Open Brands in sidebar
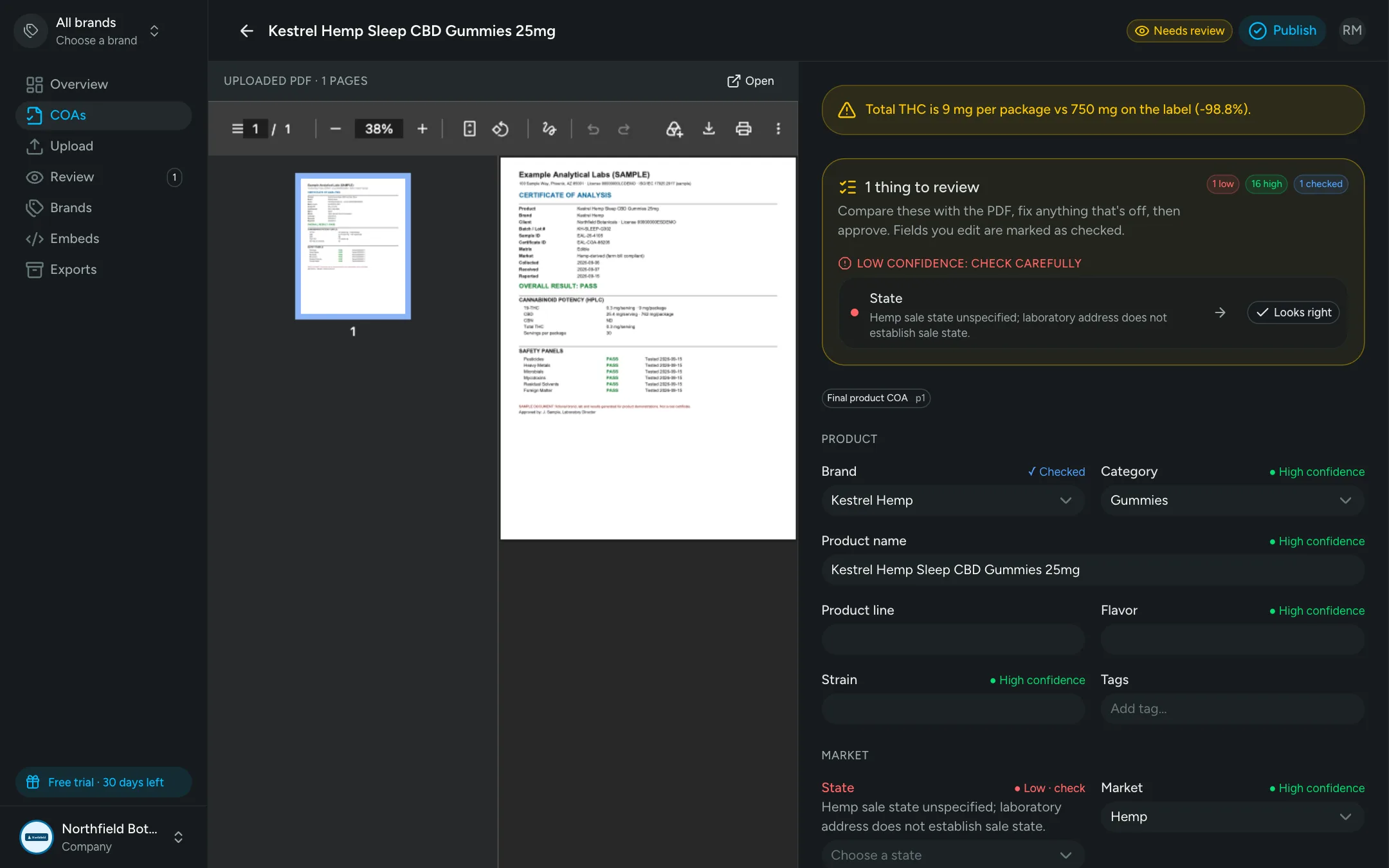This screenshot has height=868, width=1389. pyautogui.click(x=104, y=208)
